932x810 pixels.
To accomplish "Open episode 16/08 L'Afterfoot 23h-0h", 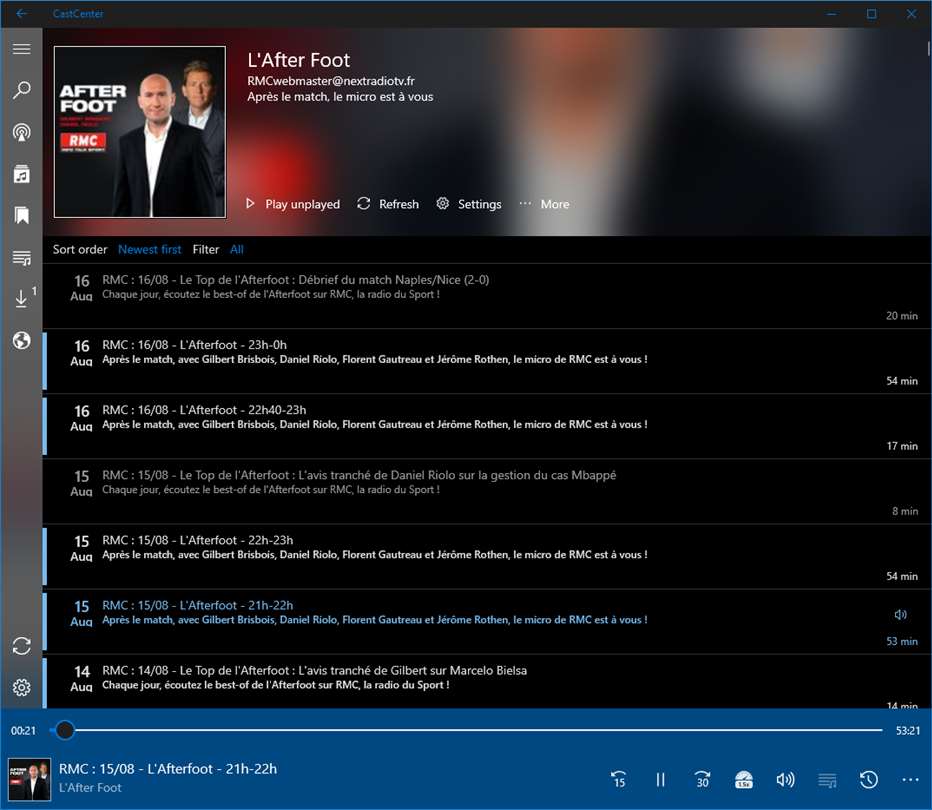I will point(486,361).
